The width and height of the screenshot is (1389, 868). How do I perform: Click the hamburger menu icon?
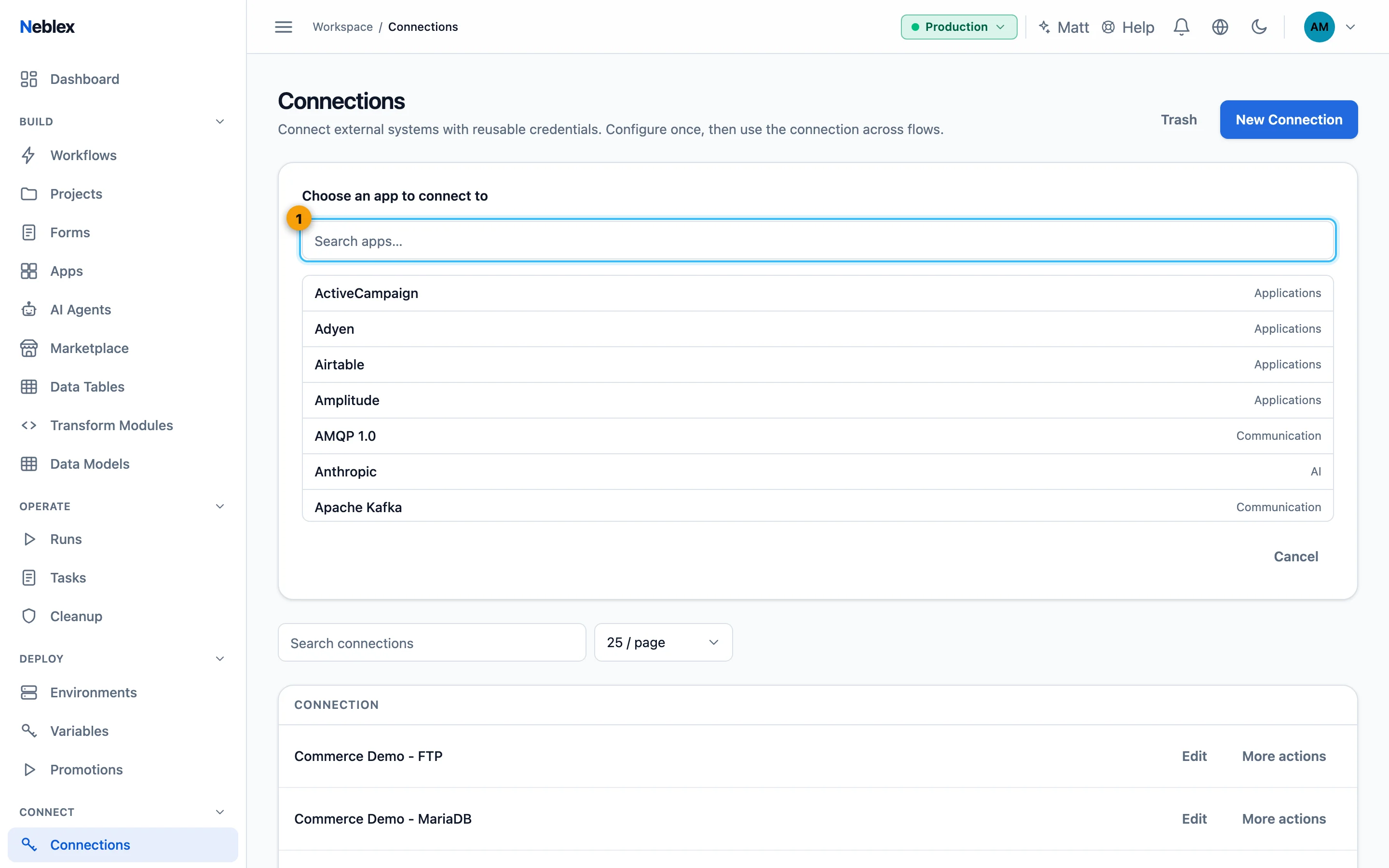tap(284, 27)
